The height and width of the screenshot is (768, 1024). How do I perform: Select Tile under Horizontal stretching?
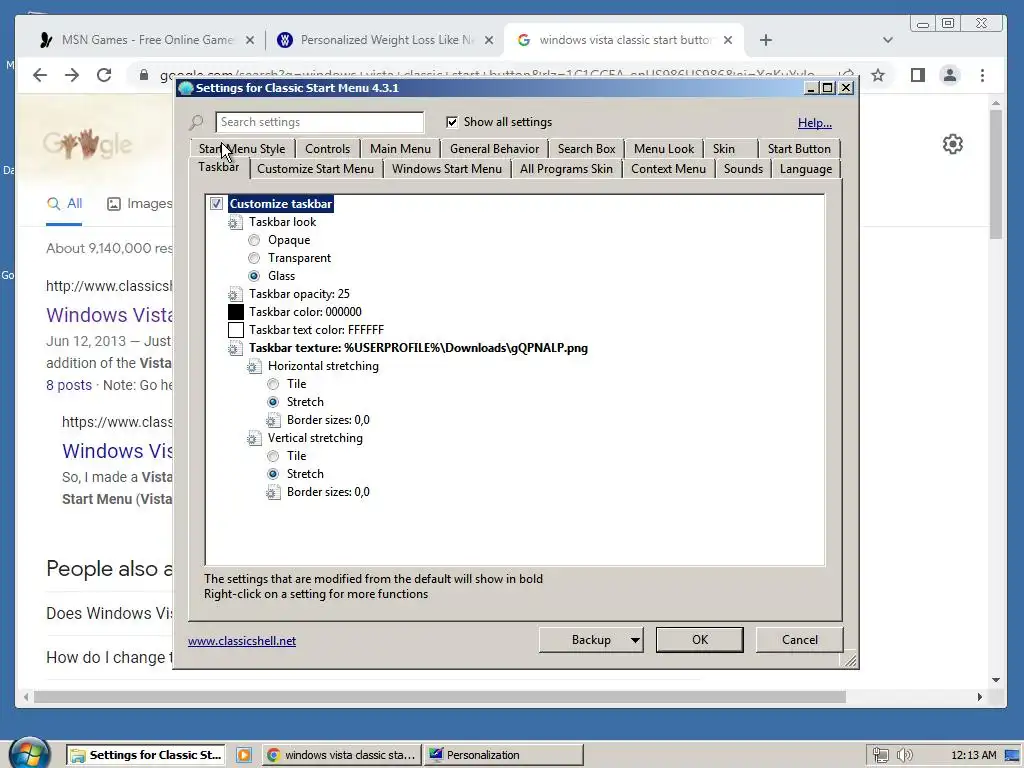(273, 384)
